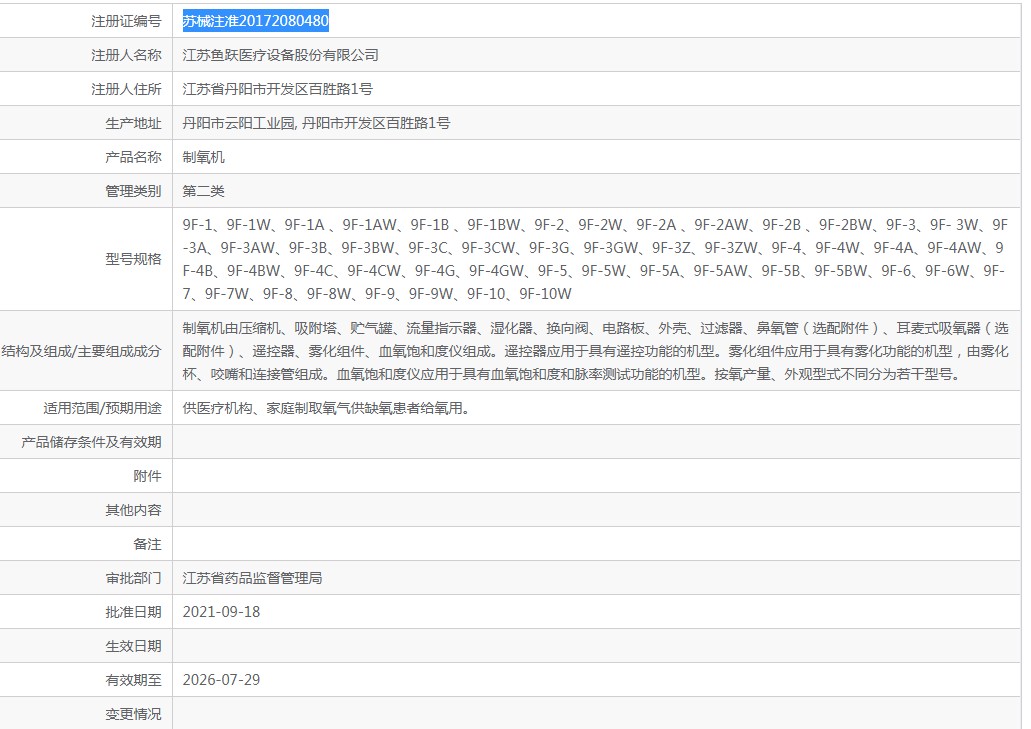This screenshot has height=729, width=1031.
Task: Click the 产品名称 label
Action: (133, 157)
